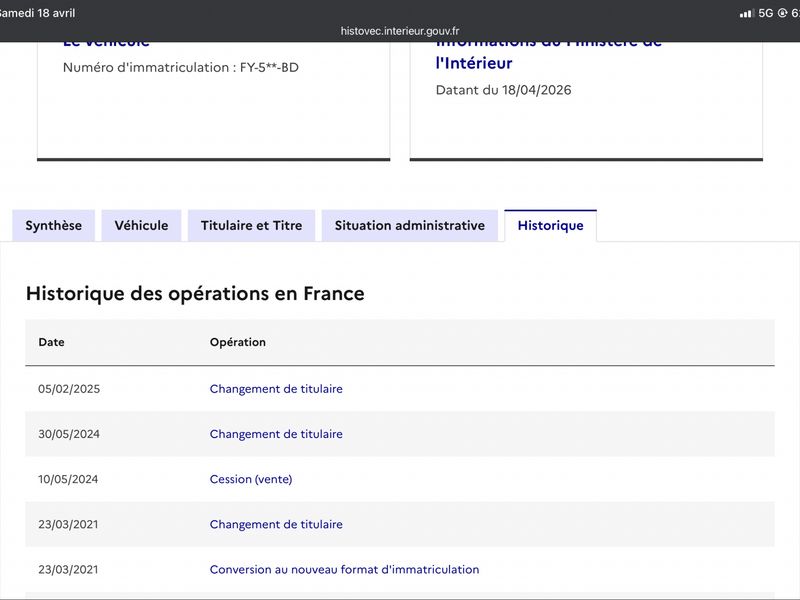Click the Cession (vente) operation link
The width and height of the screenshot is (800, 600).
click(x=251, y=479)
